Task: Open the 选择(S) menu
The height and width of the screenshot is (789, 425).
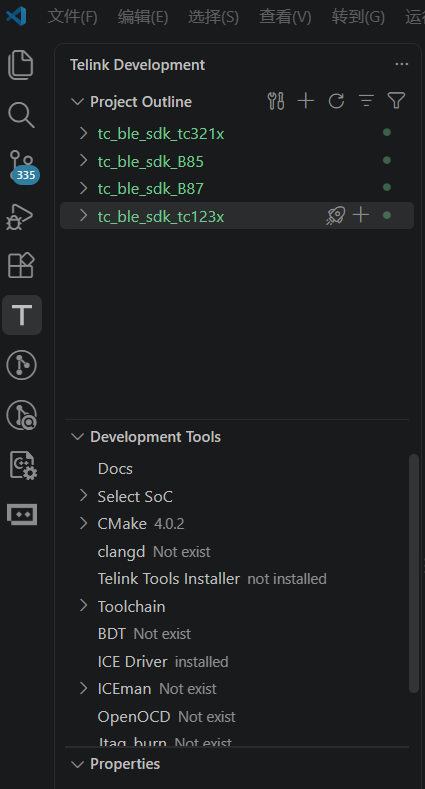Action: 213,17
